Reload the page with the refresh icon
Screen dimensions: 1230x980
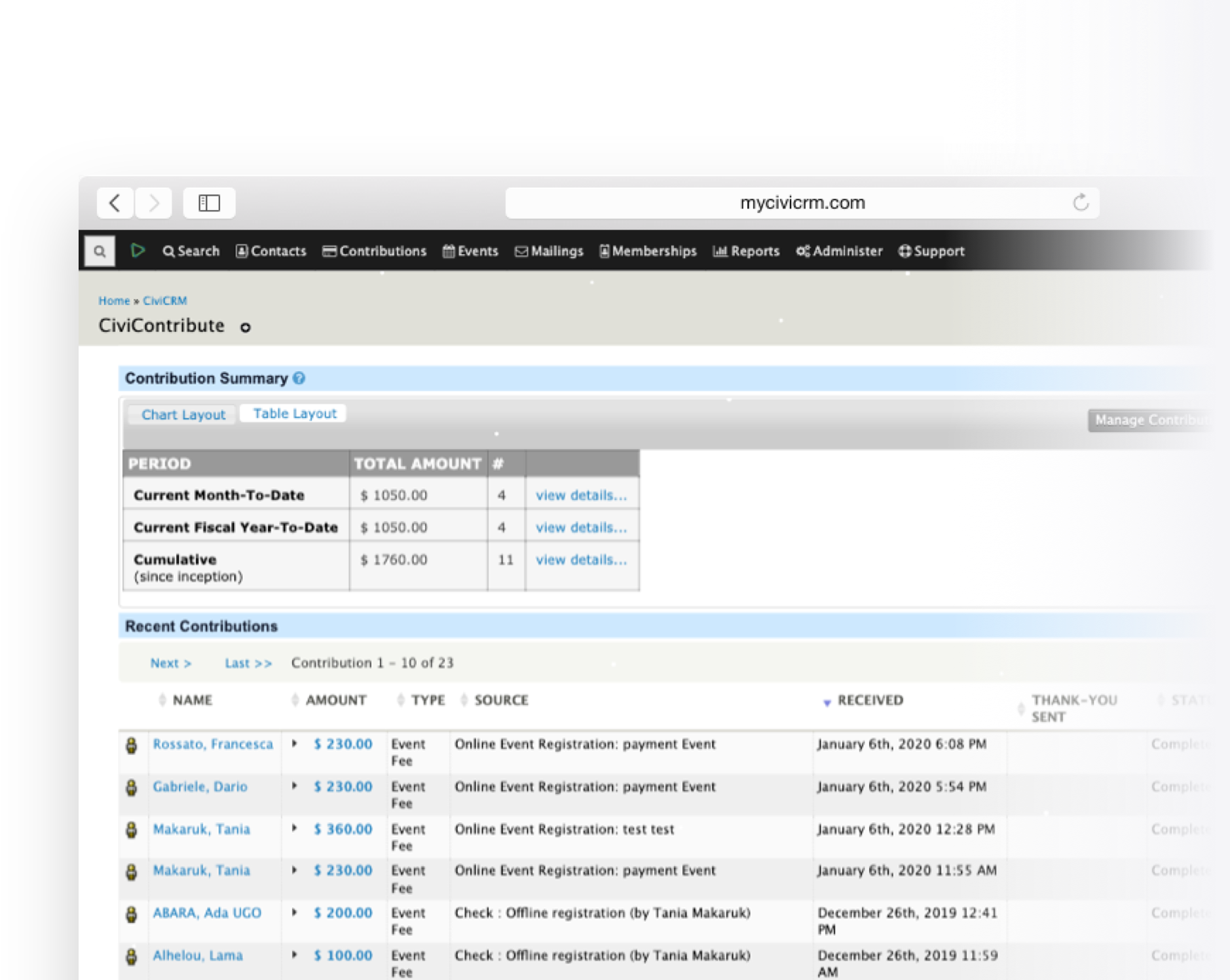pyautogui.click(x=1081, y=203)
